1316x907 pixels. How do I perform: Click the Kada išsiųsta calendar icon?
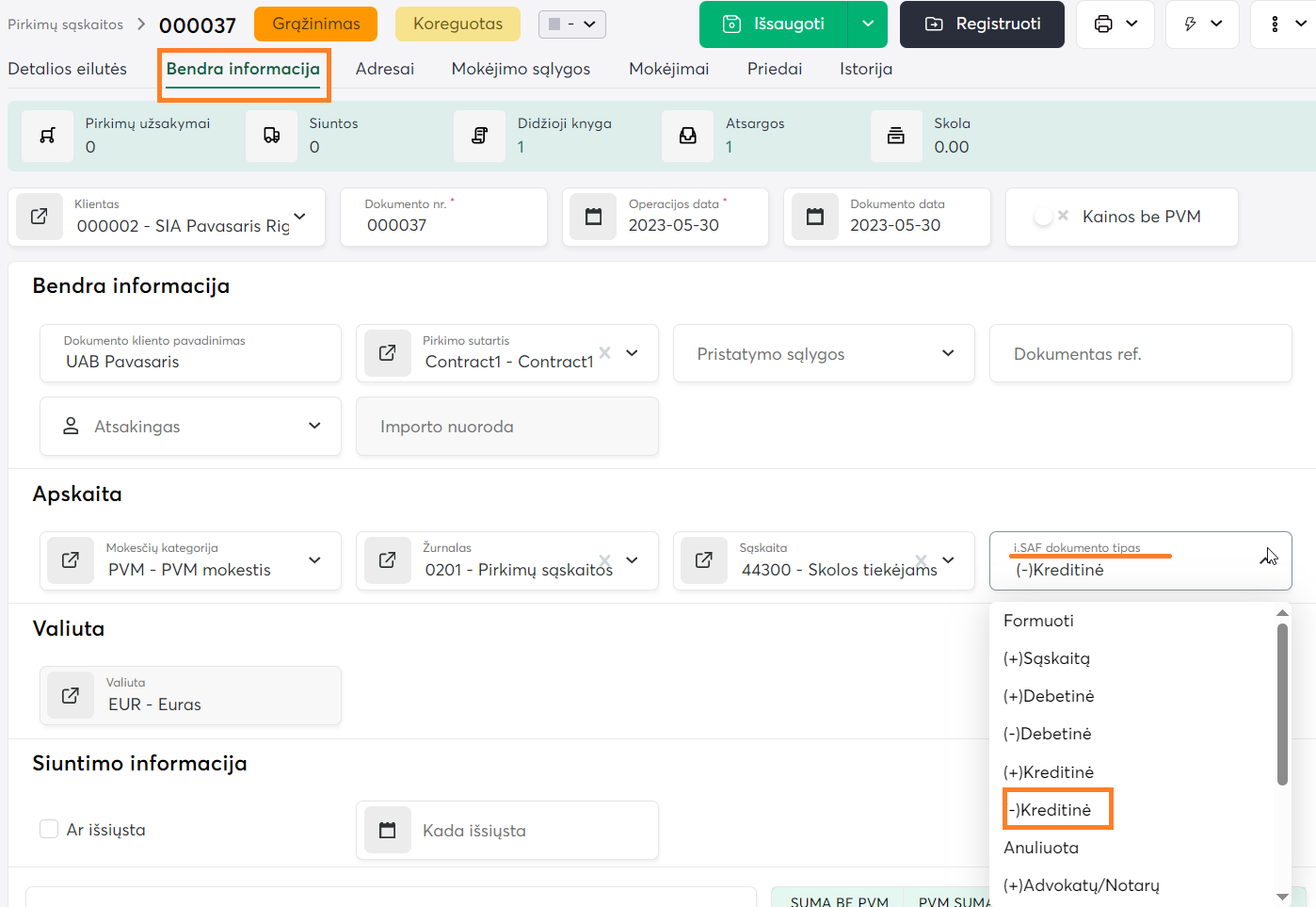point(388,831)
